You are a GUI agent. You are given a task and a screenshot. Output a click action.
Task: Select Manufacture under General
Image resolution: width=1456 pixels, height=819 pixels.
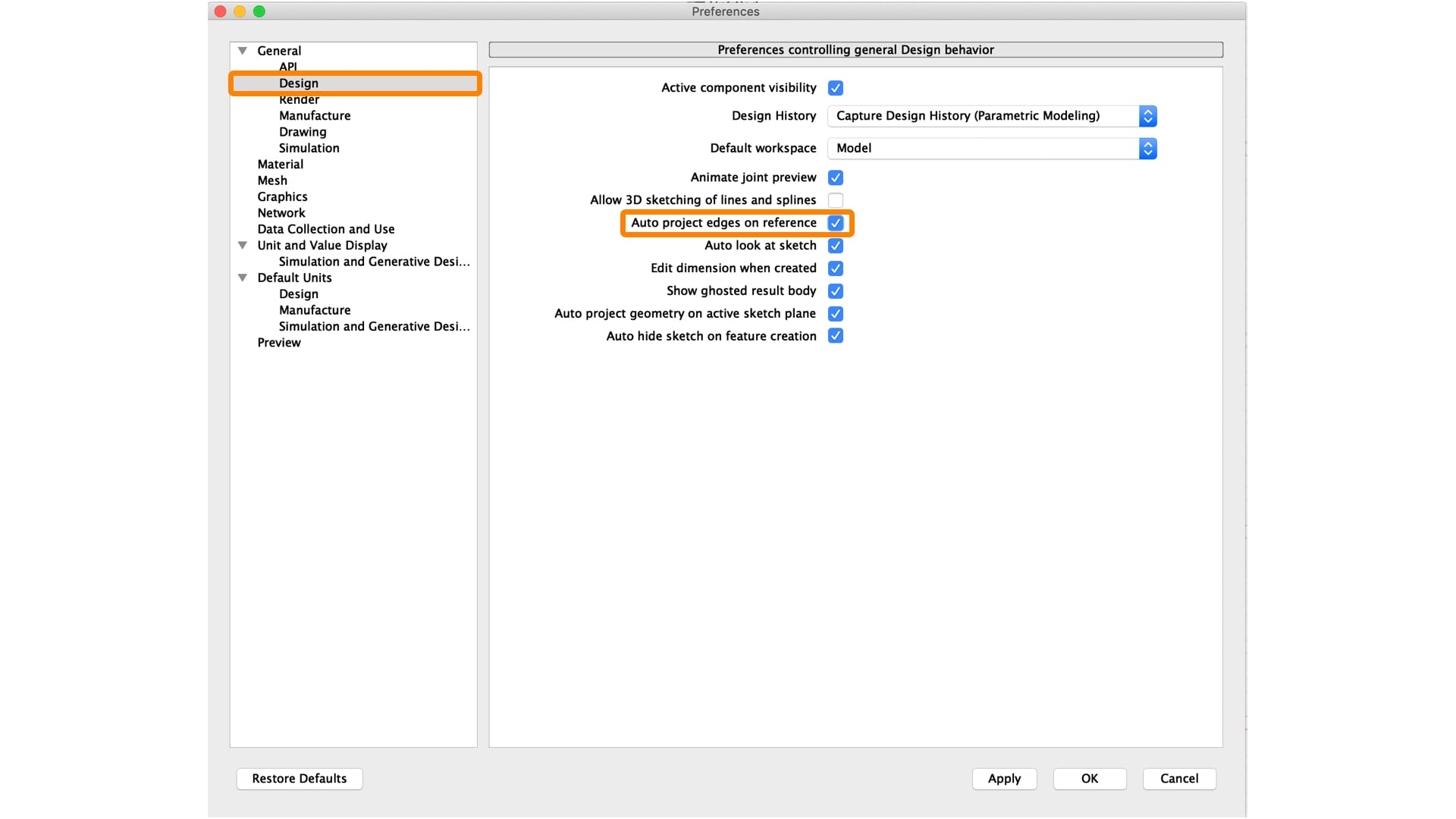(315, 116)
